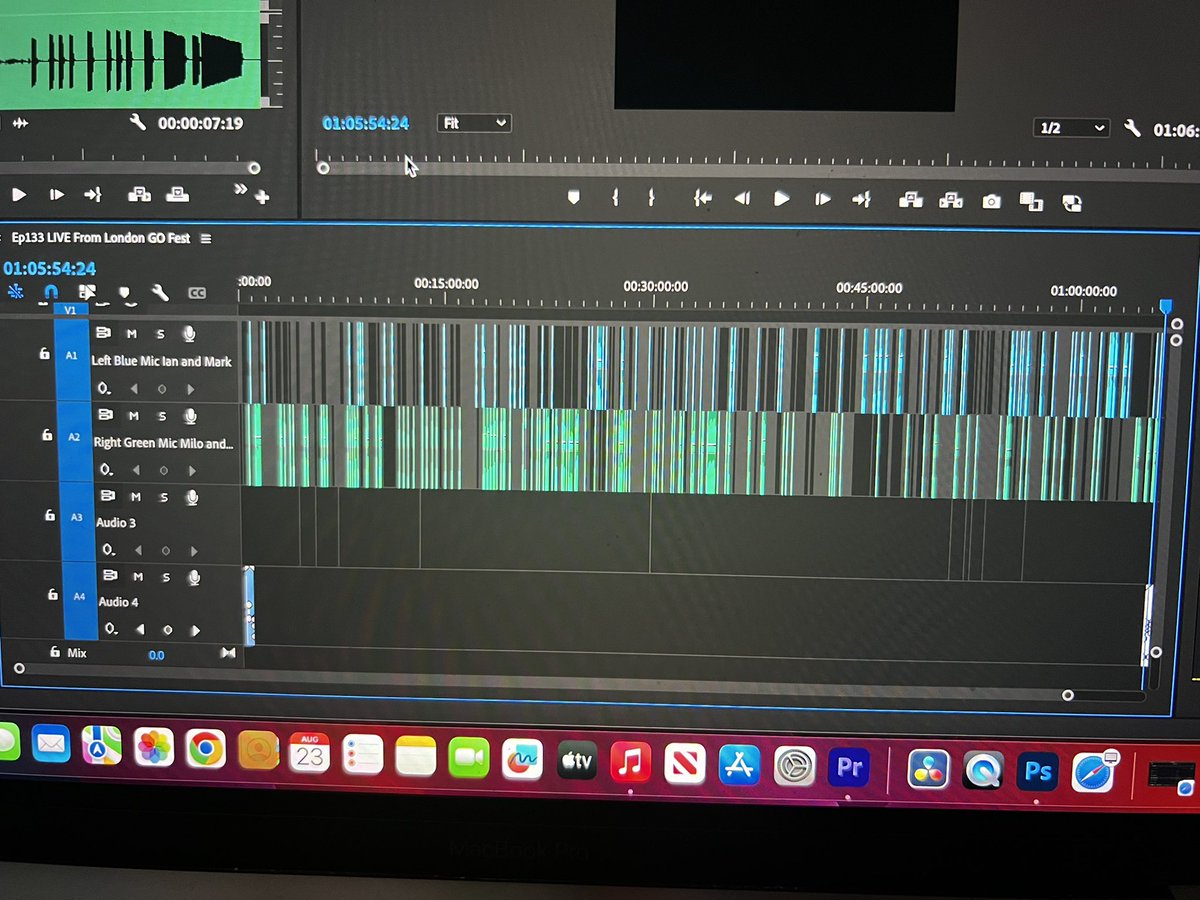Open the Fit zoom level dropdown

coord(474,123)
